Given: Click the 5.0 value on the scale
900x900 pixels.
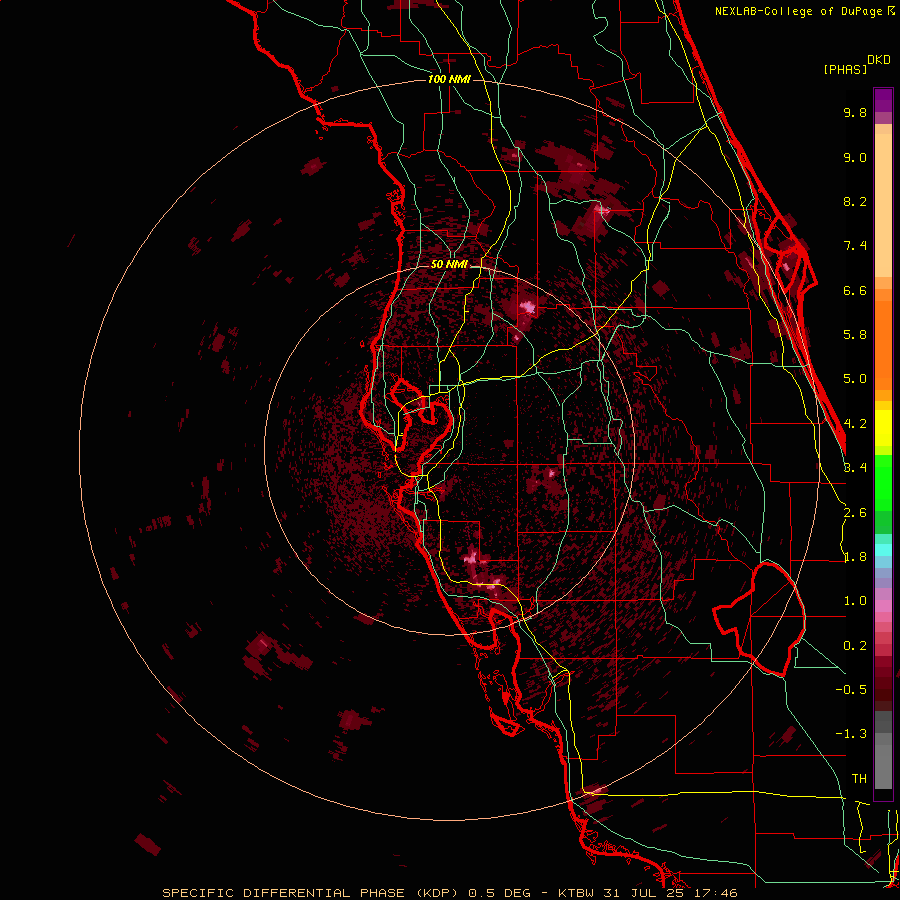Looking at the screenshot, I should tap(855, 379).
